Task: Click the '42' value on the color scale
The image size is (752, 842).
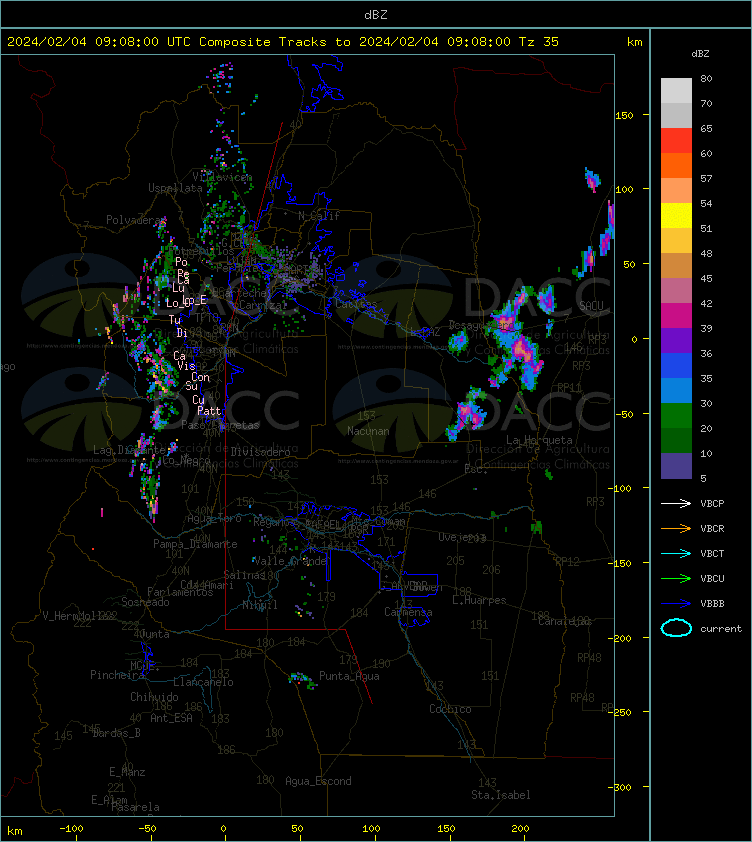Action: pyautogui.click(x=706, y=303)
